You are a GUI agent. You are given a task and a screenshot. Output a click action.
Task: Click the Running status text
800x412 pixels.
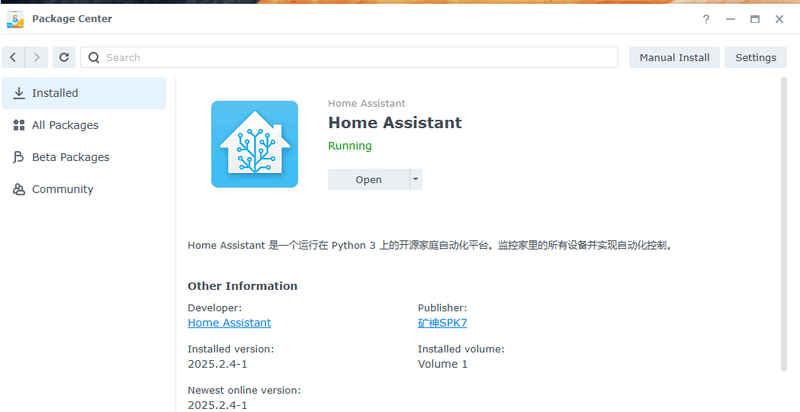click(x=349, y=146)
